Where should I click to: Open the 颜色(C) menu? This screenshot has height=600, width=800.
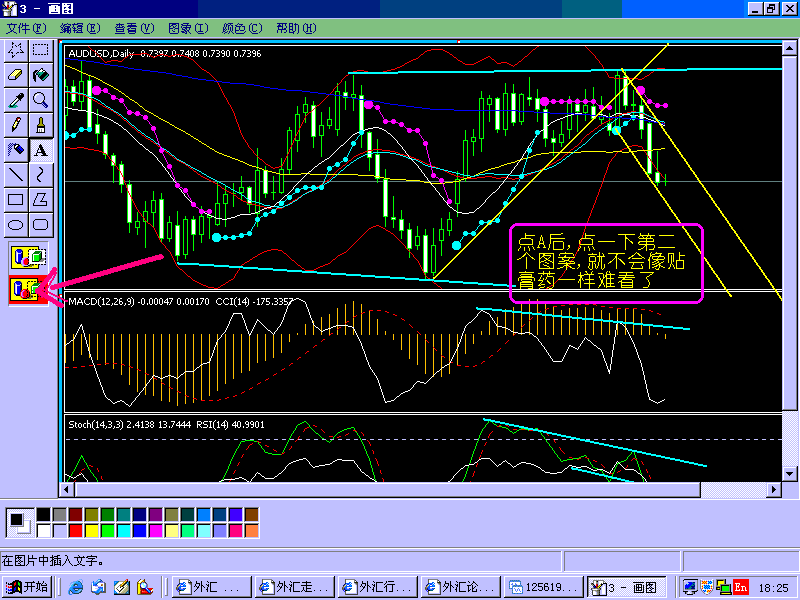(x=242, y=28)
